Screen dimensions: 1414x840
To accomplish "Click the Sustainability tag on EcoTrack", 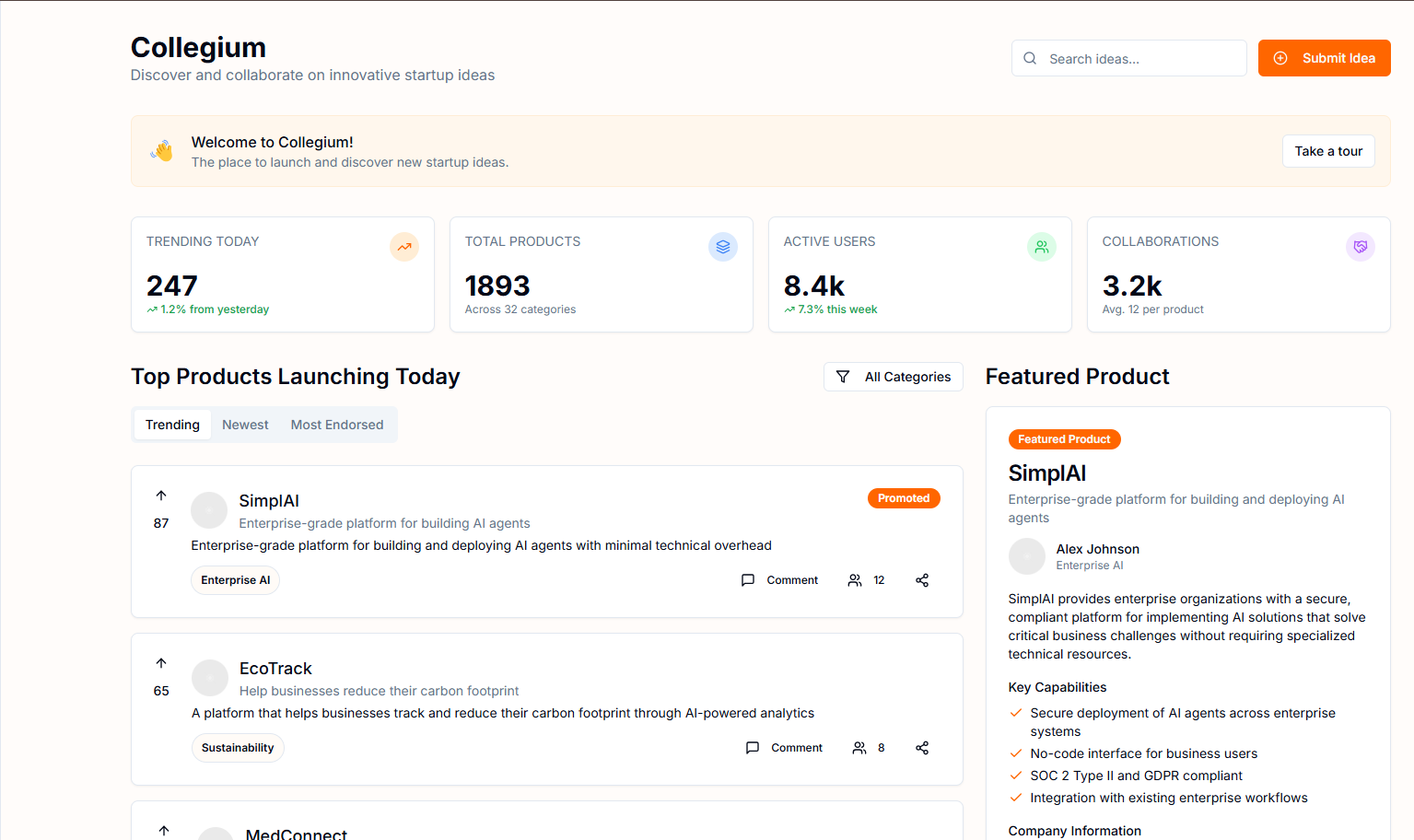I will (x=238, y=748).
